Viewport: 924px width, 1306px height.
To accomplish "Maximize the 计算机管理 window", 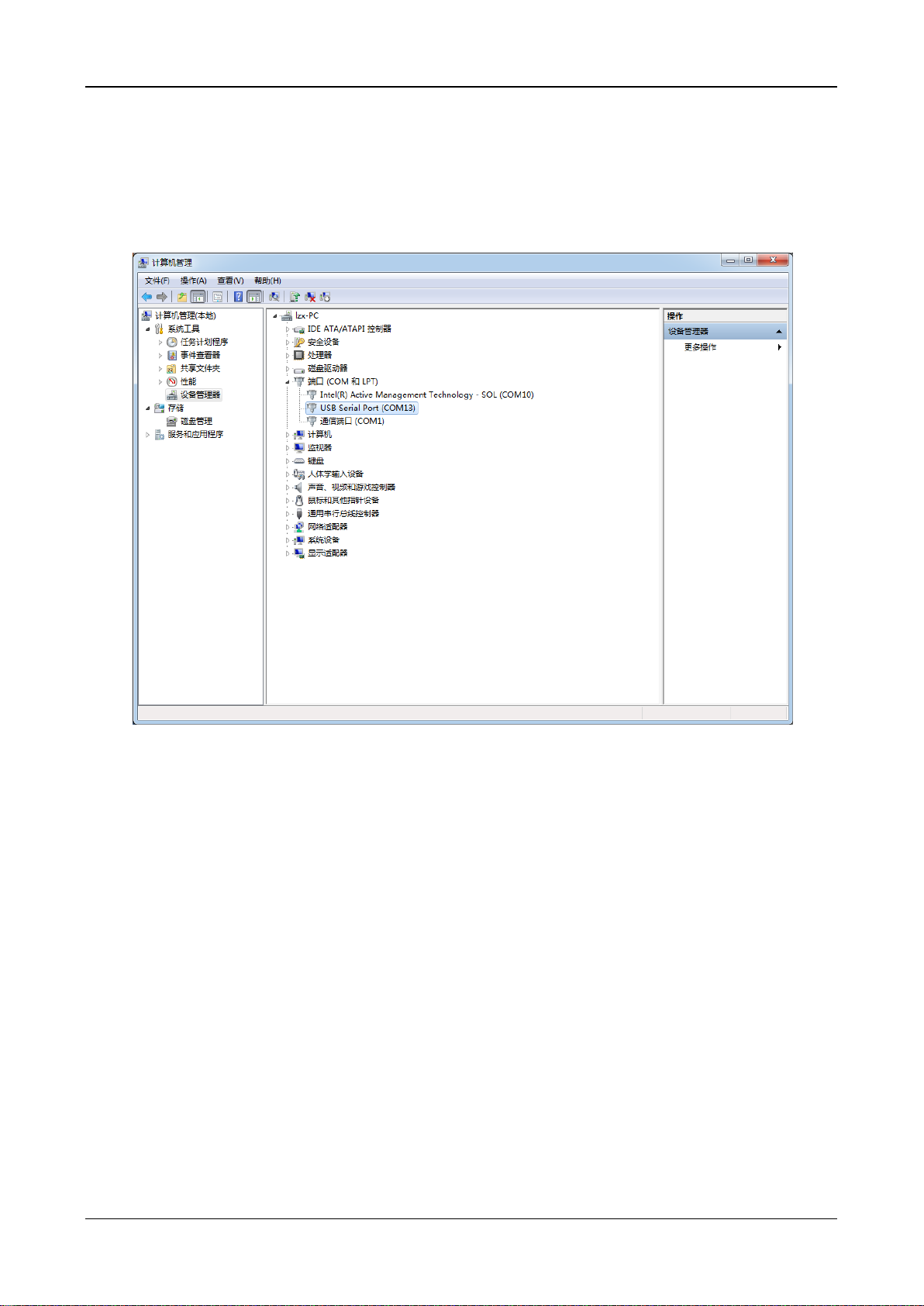I will point(749,260).
